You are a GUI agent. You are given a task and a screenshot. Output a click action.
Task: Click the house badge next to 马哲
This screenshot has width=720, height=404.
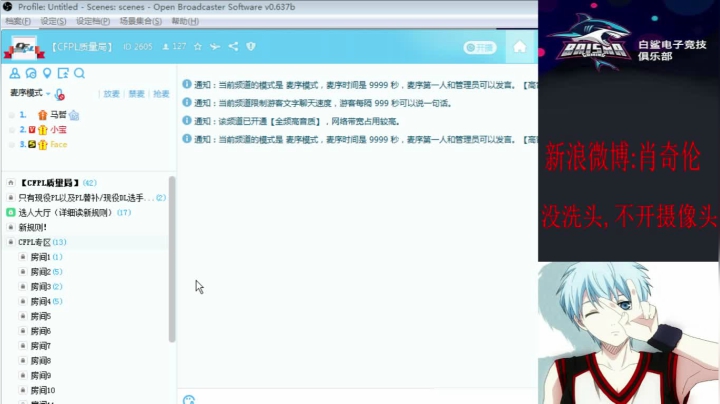(74, 115)
